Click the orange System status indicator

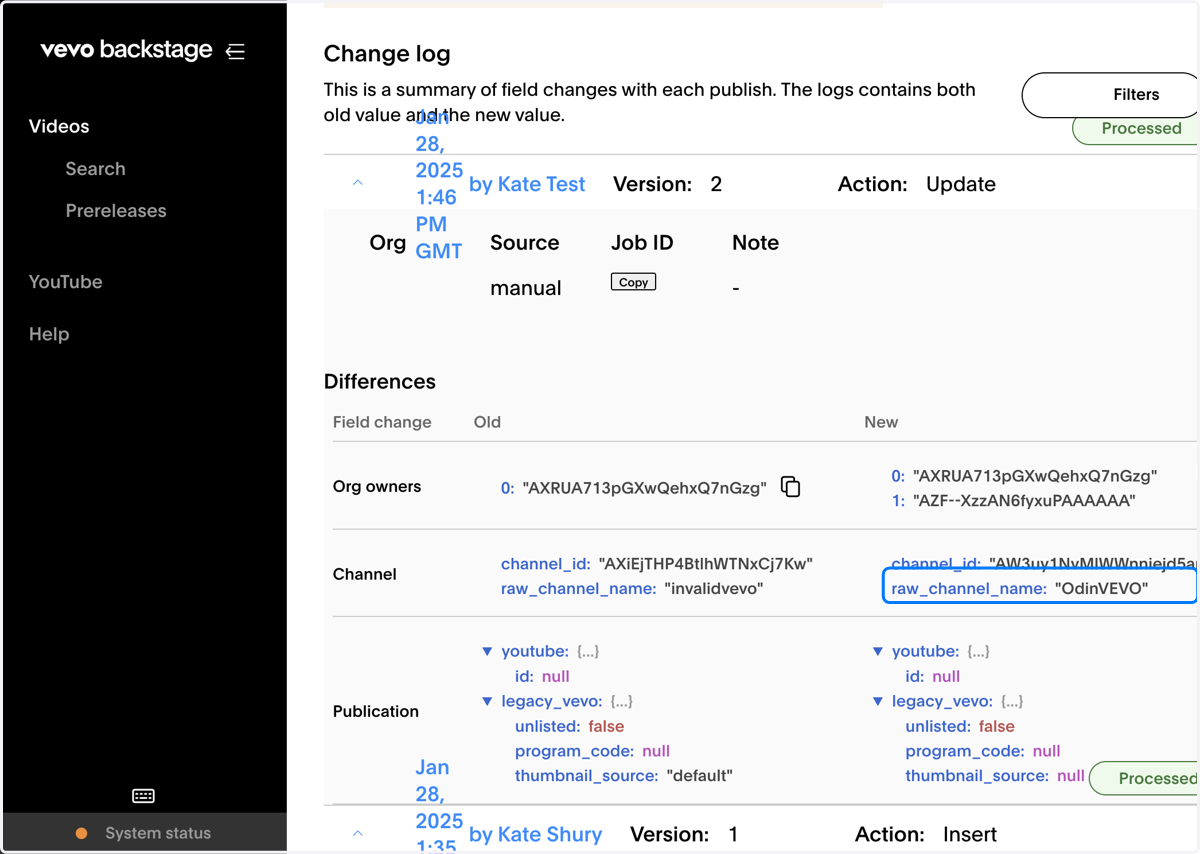tap(82, 833)
